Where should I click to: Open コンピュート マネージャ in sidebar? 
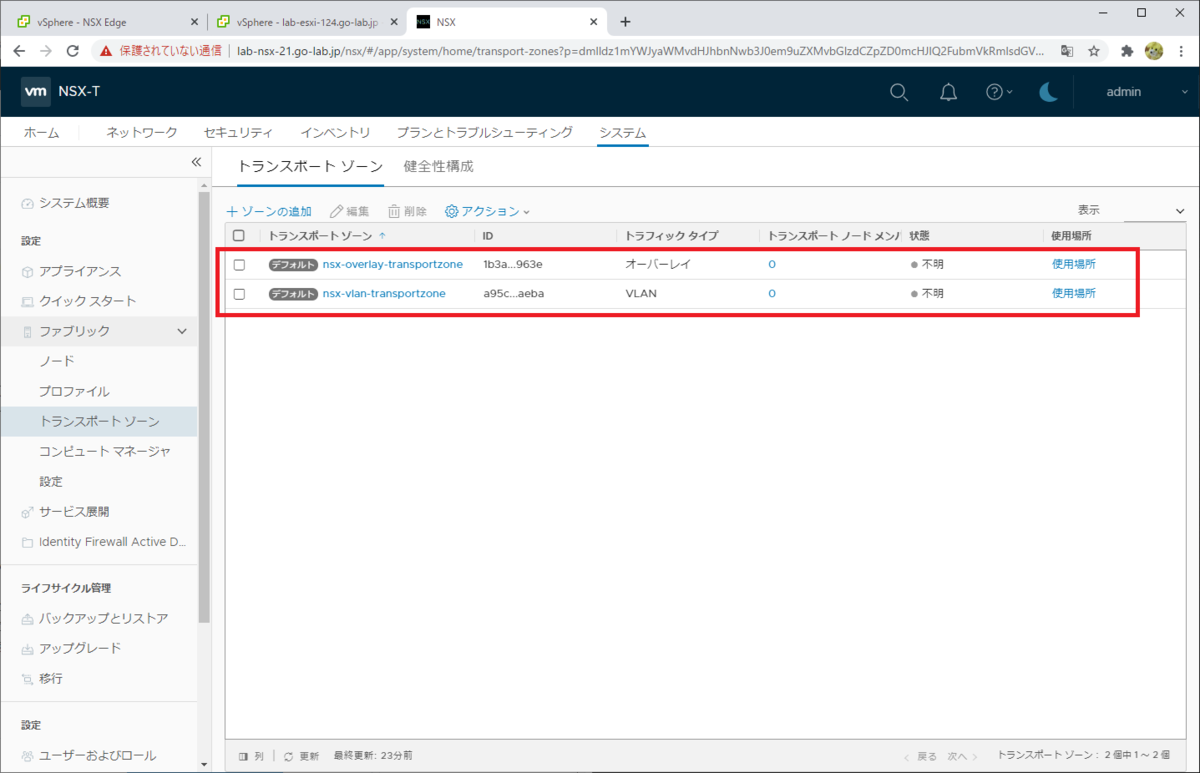click(105, 451)
